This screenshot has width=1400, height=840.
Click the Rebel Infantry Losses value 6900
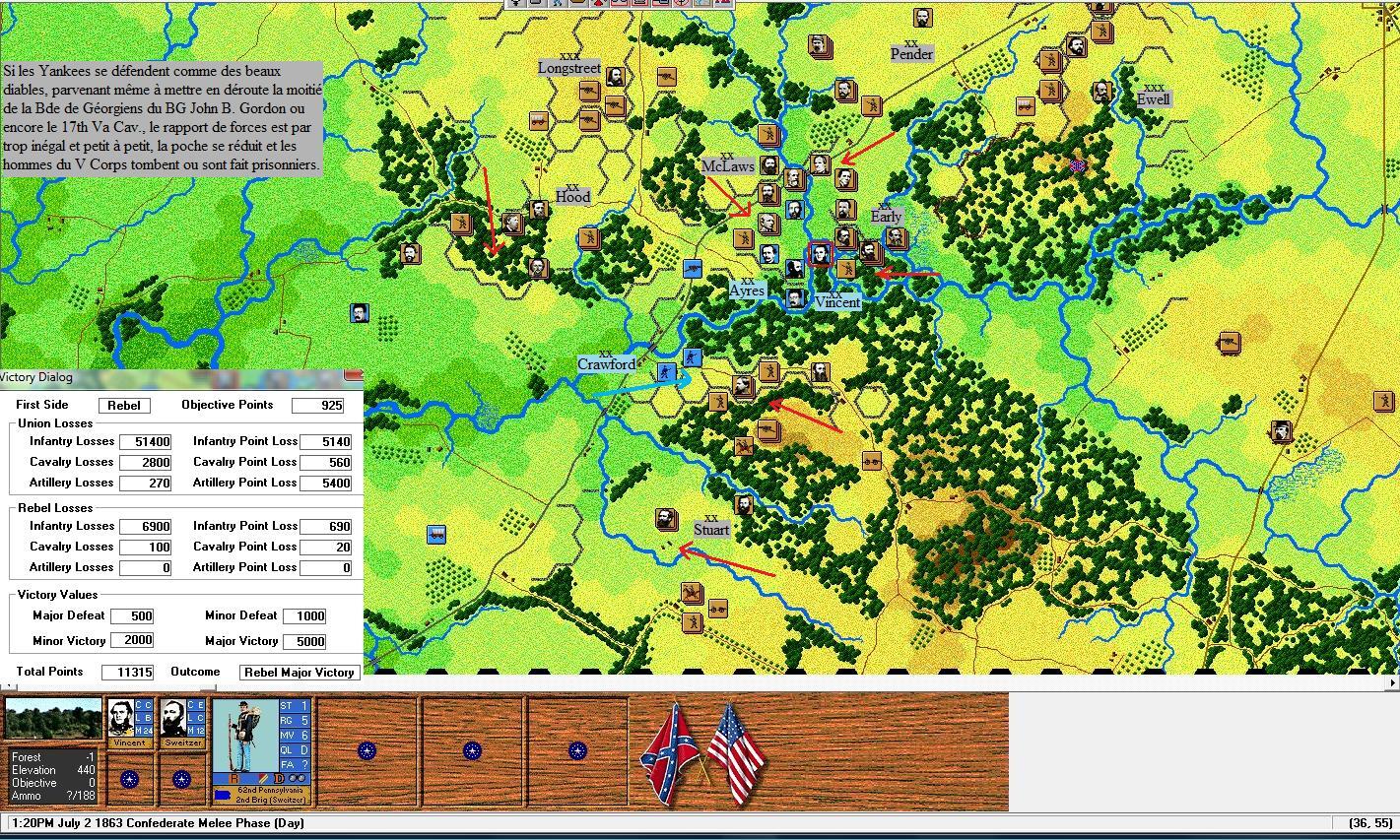pos(146,527)
